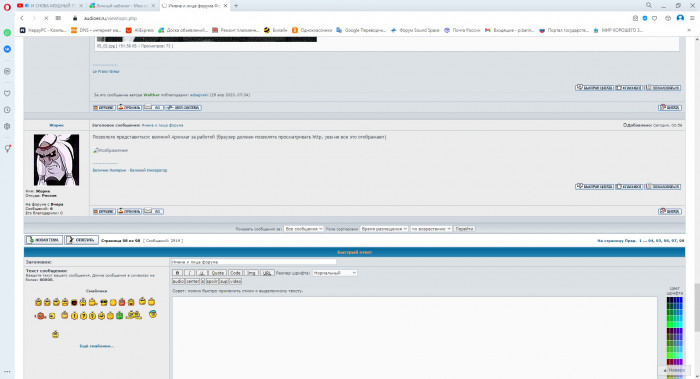Expand the font size 'Нормальный' dropdown
Image resolution: width=700 pixels, height=379 pixels.
[x=334, y=273]
